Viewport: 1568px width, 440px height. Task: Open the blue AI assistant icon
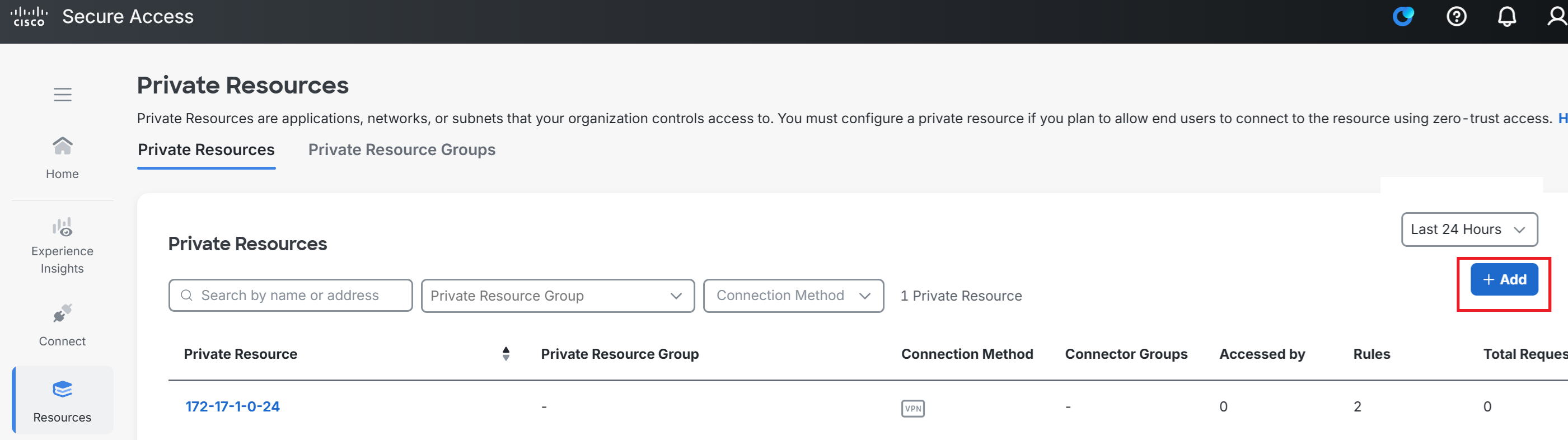click(1403, 16)
